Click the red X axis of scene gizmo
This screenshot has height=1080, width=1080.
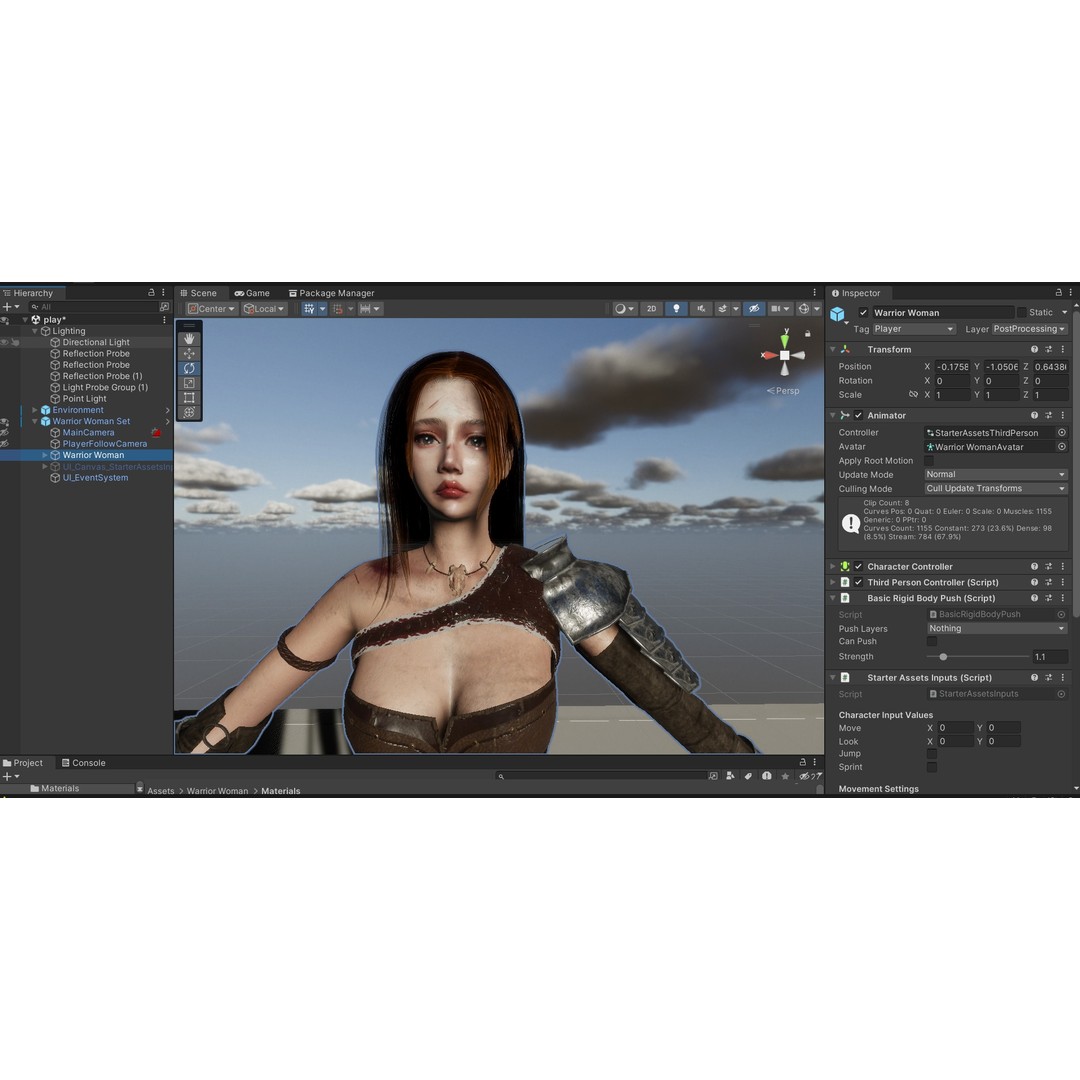coord(769,355)
